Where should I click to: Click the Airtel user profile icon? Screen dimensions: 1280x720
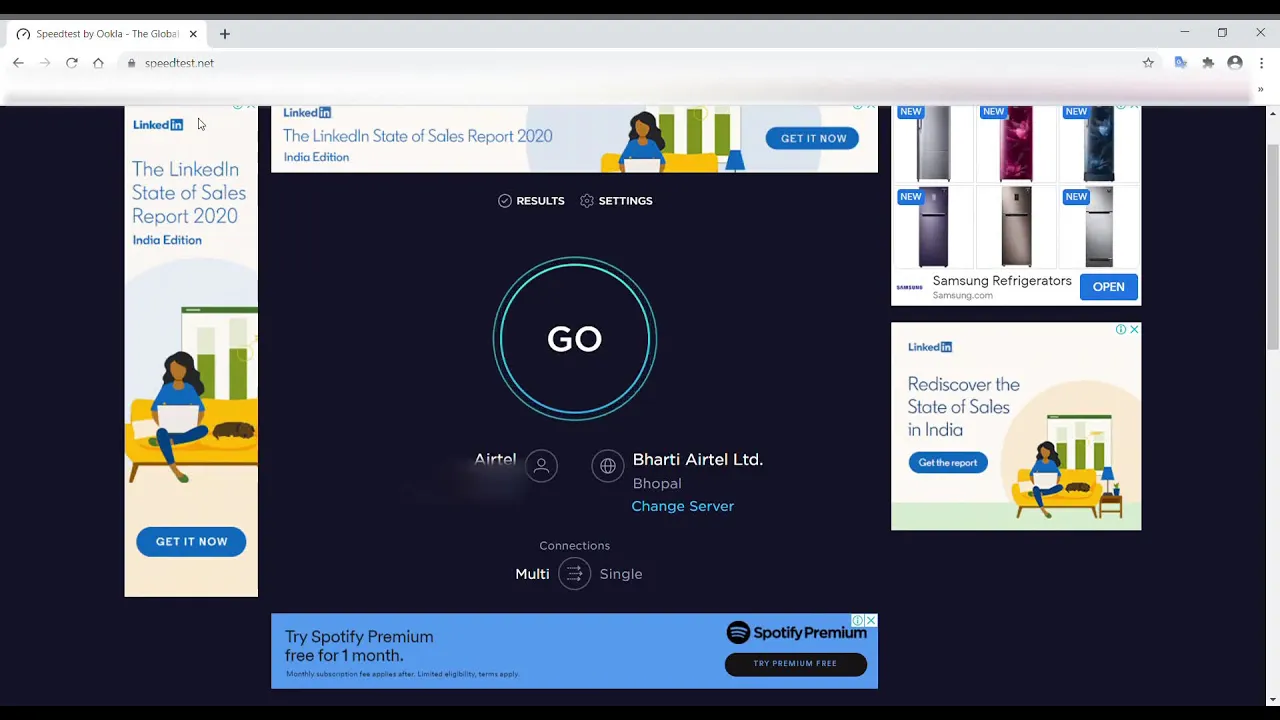coord(541,466)
